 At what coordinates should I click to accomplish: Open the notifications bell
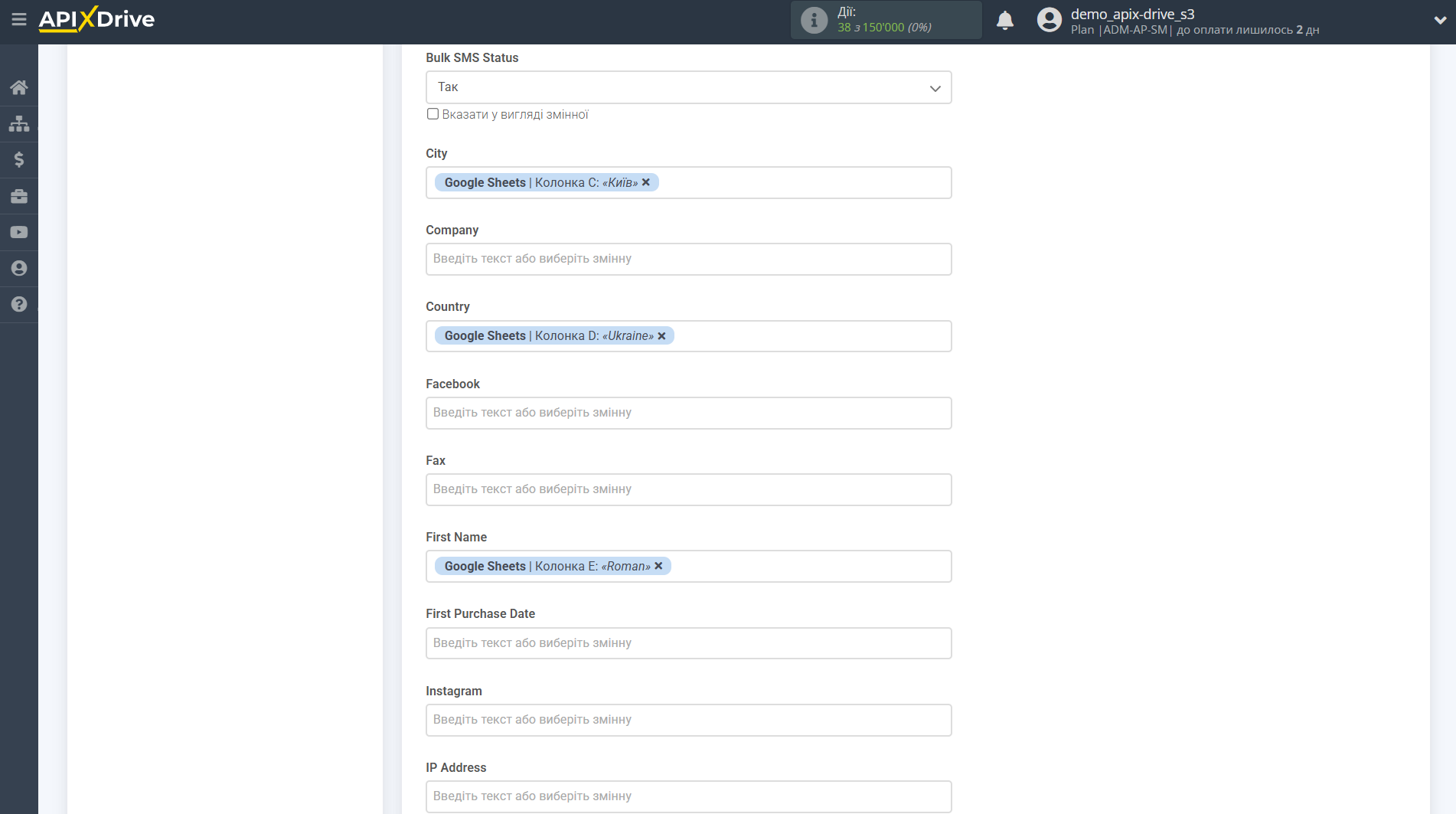click(x=1005, y=21)
